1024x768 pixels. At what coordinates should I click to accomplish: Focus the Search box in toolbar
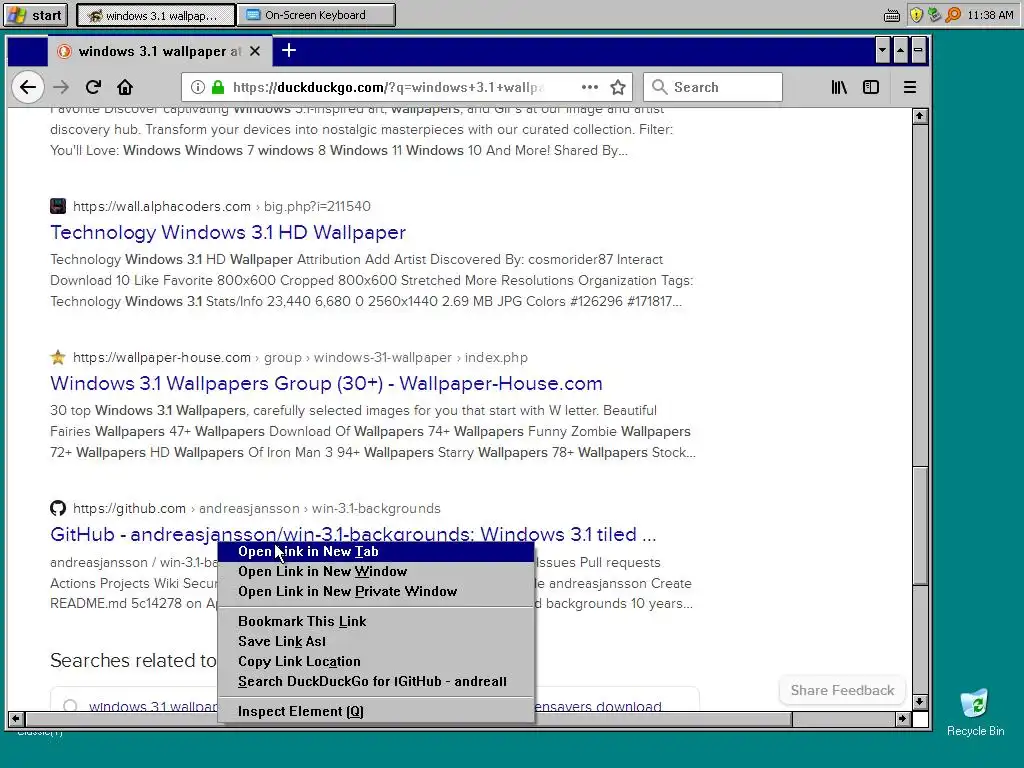[x=712, y=87]
